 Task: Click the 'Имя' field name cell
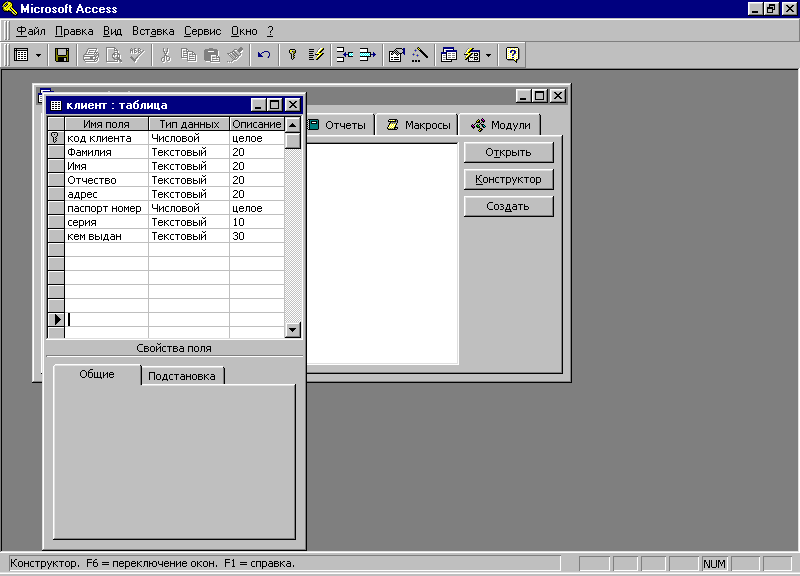[107, 166]
